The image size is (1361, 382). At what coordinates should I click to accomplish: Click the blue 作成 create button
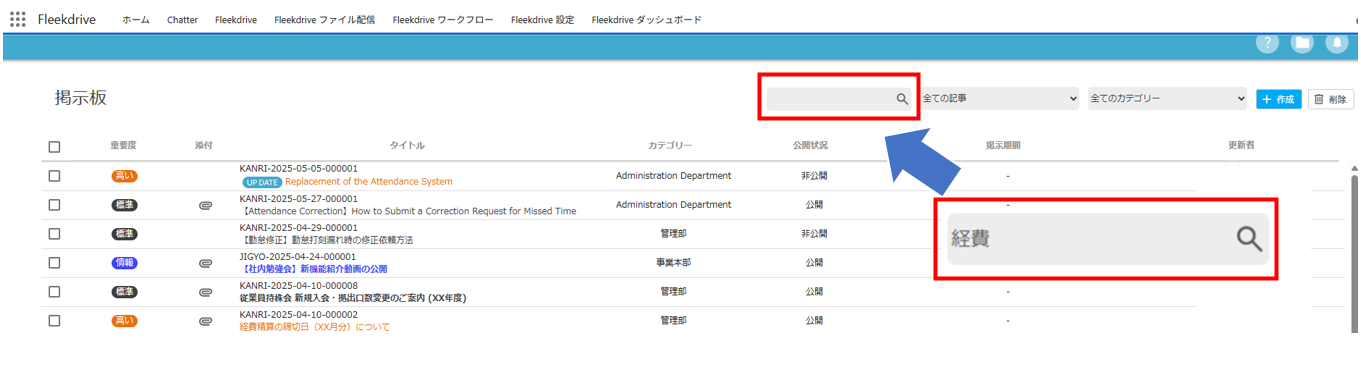point(1279,99)
